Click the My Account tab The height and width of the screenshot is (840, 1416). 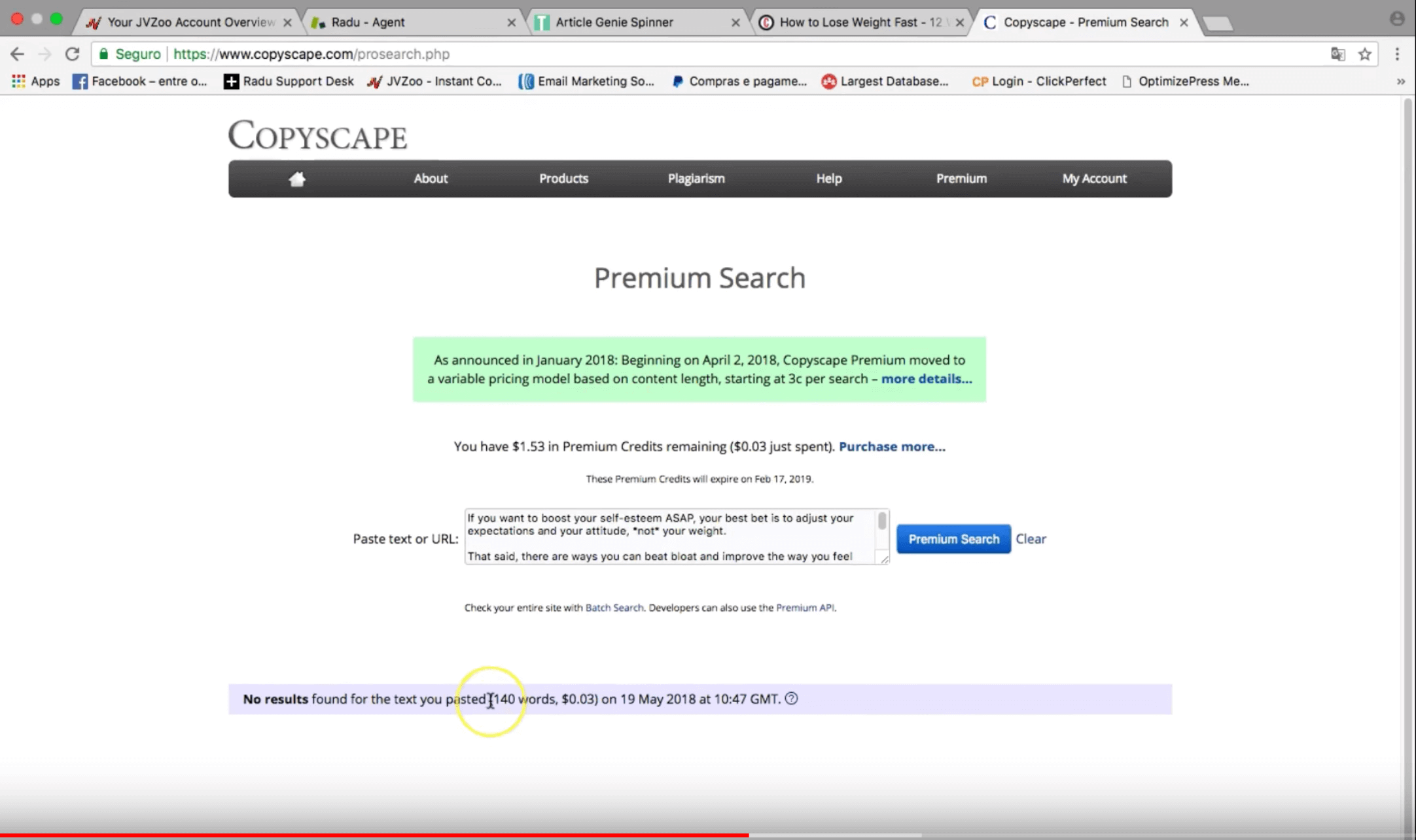pyautogui.click(x=1093, y=178)
